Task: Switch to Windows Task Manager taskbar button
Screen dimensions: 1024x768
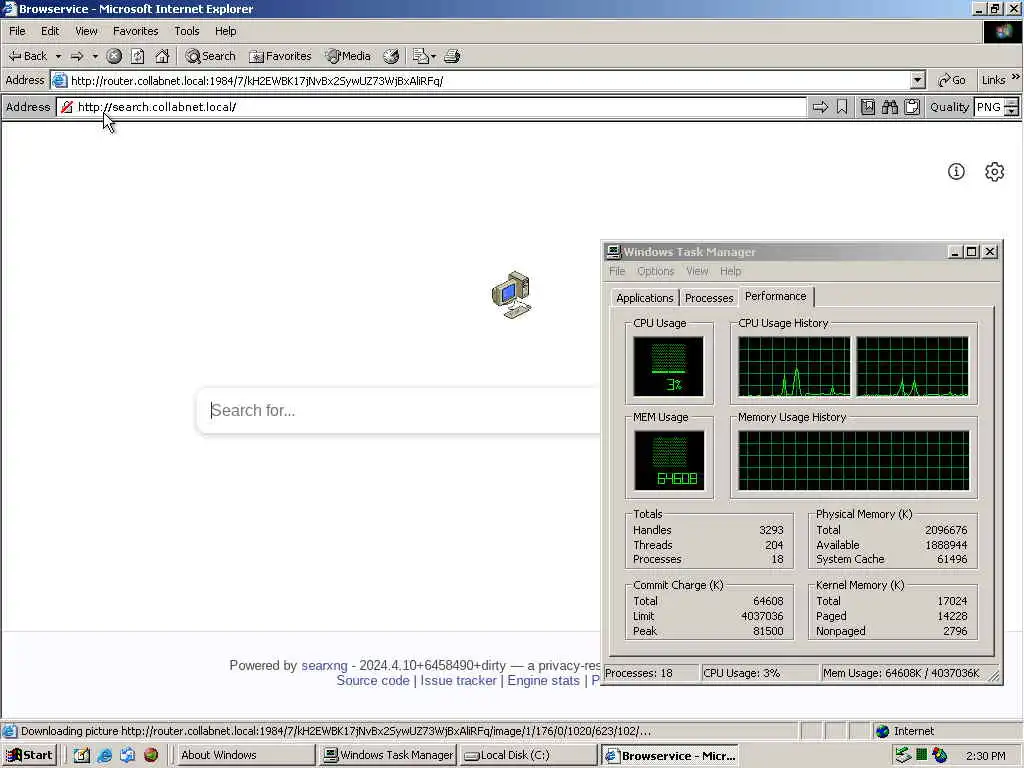Action: coord(388,755)
